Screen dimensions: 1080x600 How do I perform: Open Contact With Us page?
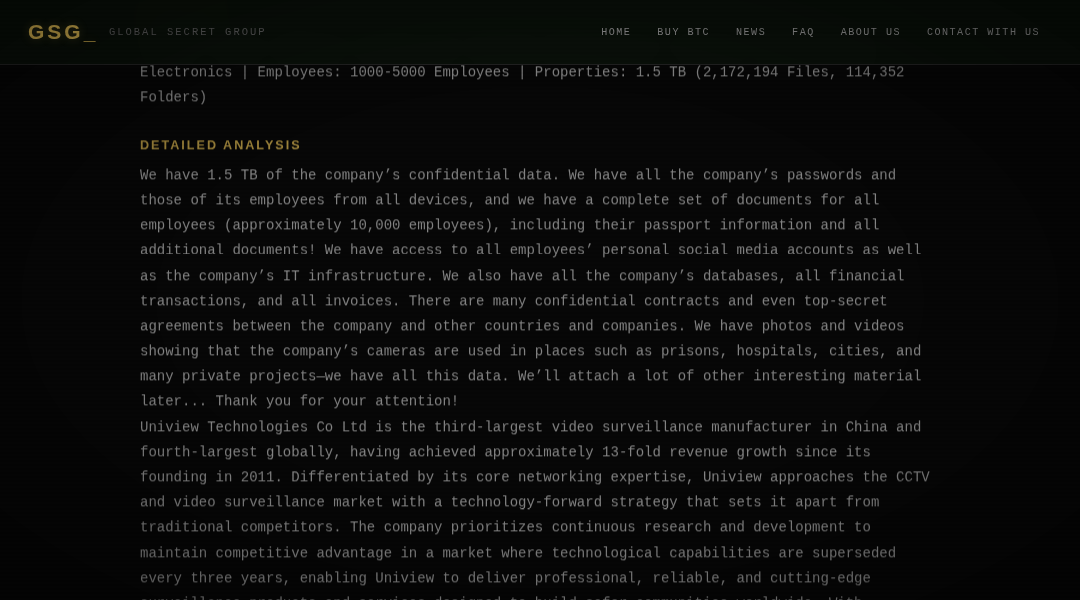click(983, 32)
